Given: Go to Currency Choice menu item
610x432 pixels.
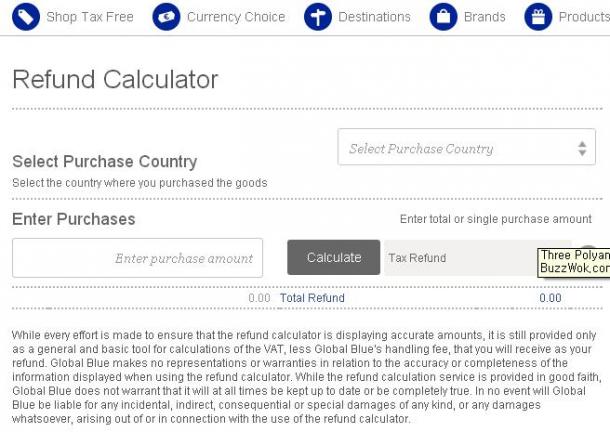Looking at the screenshot, I should tap(236, 17).
